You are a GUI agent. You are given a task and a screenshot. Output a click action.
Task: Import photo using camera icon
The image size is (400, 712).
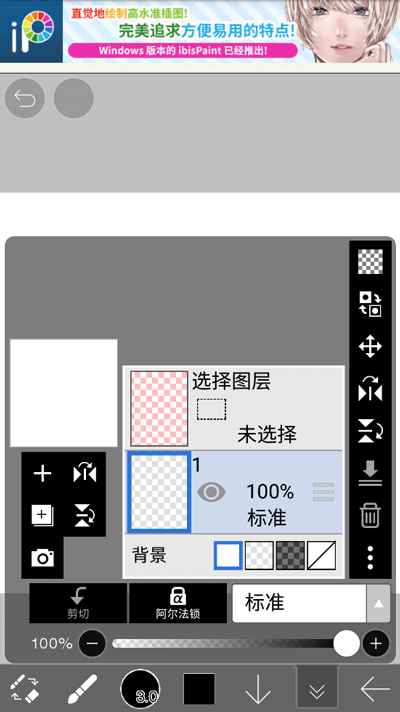[x=43, y=558]
